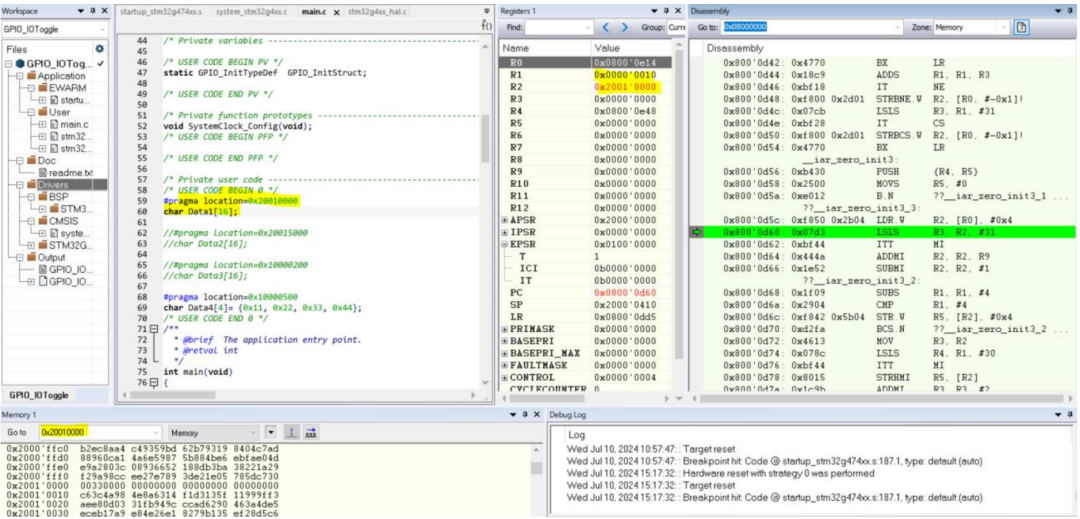This screenshot has height=519, width=1080.
Task: Click the Value column header in Registers
Action: pos(606,48)
